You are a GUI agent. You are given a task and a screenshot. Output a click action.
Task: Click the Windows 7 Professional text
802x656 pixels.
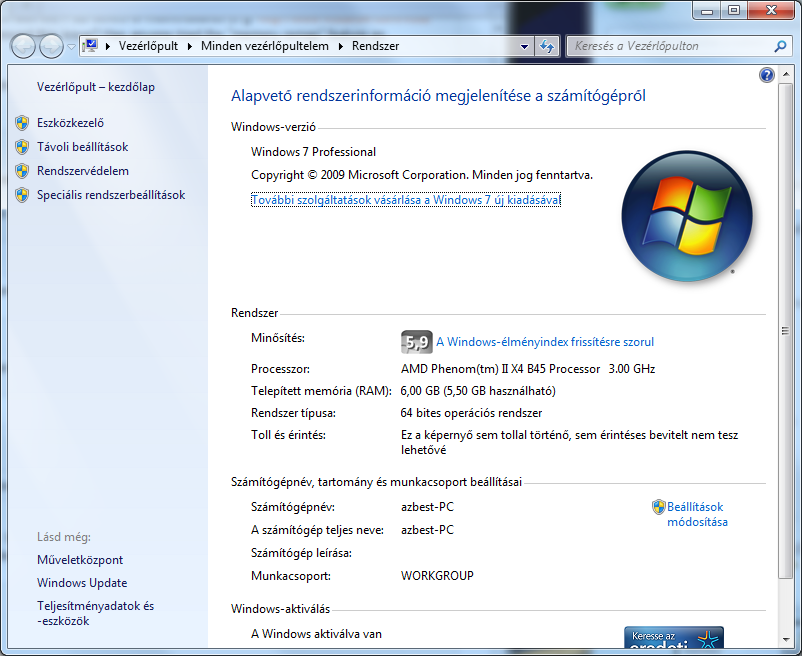313,152
